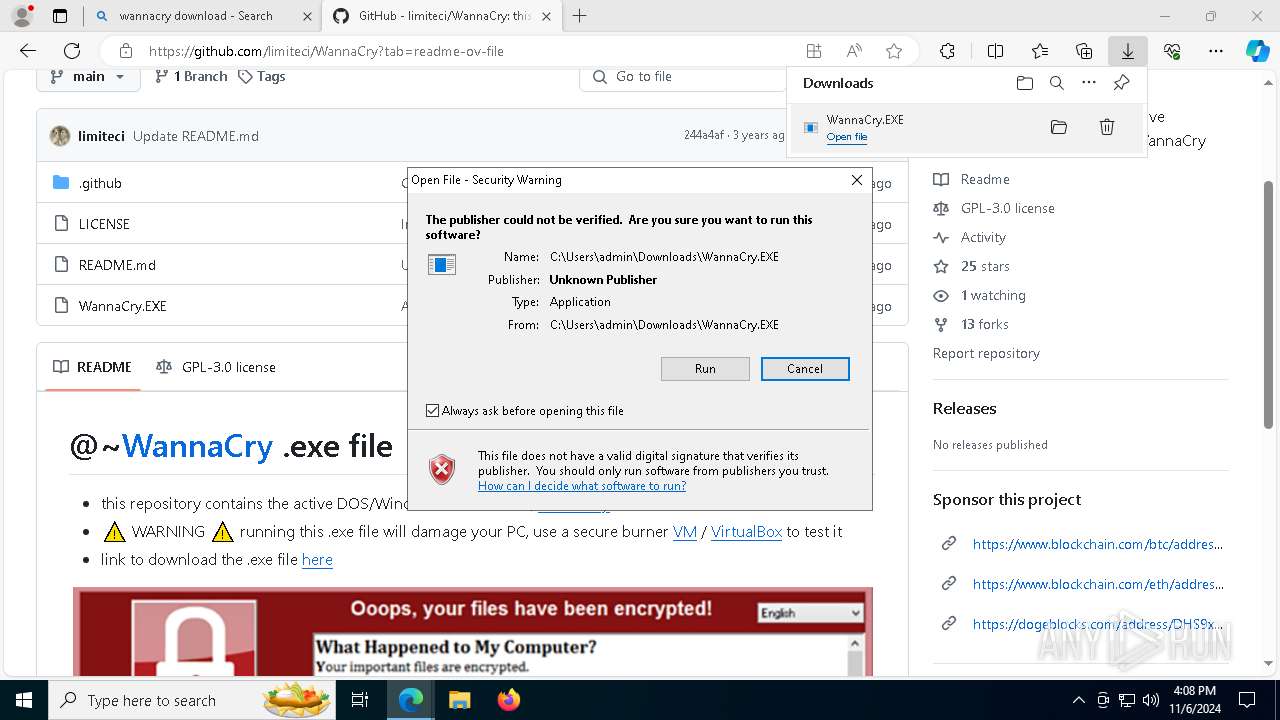Open the 1 Branch link
1280x720 pixels.
click(191, 76)
